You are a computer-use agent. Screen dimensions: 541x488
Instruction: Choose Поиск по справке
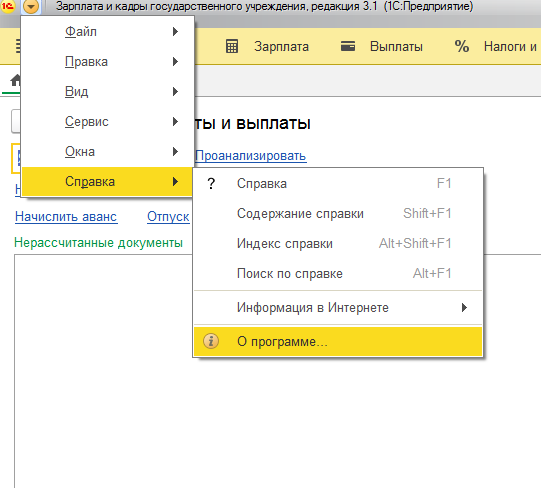point(338,274)
